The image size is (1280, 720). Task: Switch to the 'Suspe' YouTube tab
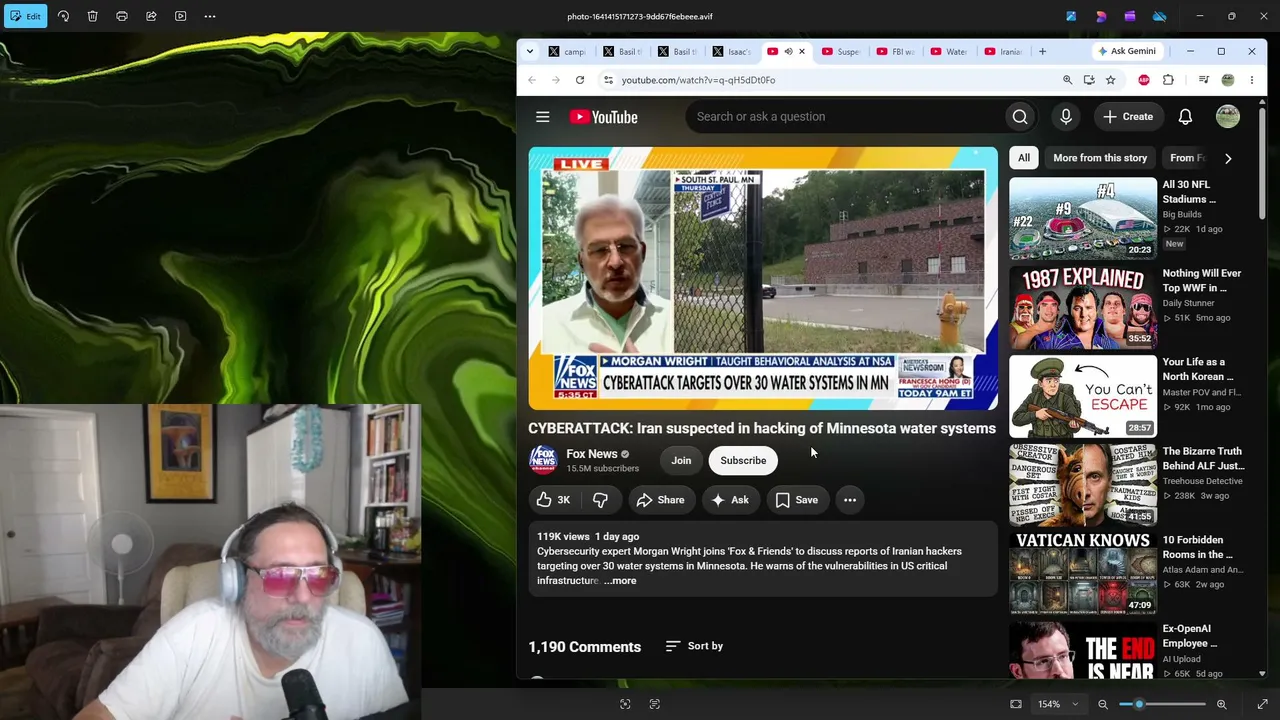point(841,51)
